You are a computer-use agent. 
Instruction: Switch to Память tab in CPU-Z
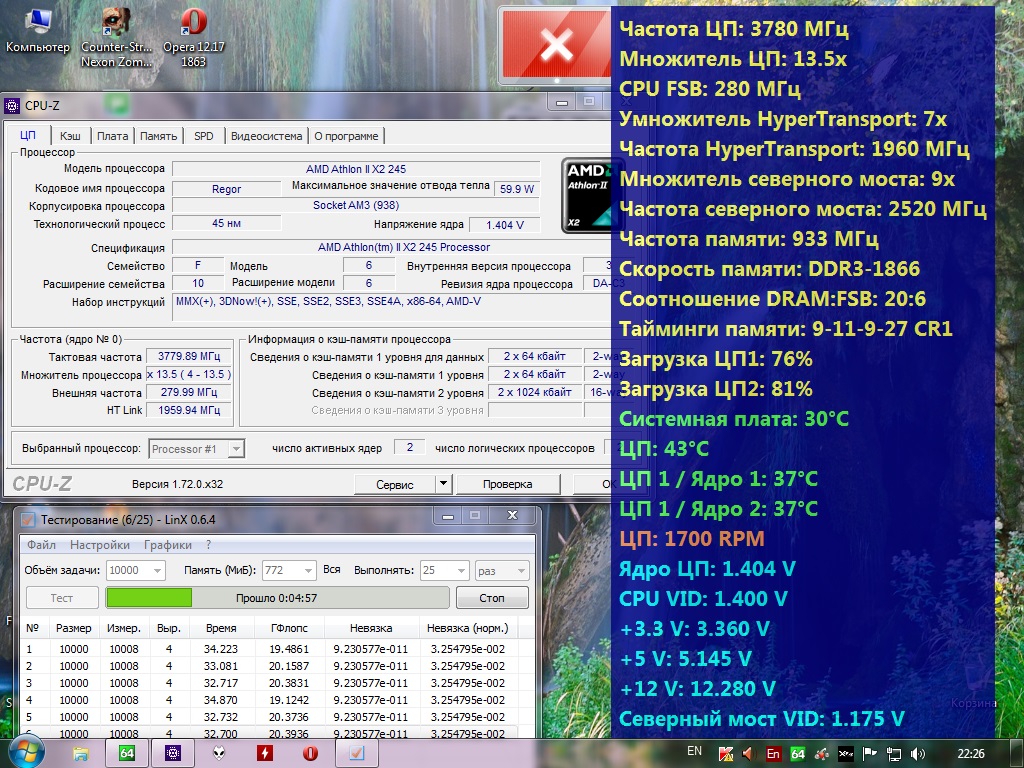(x=159, y=136)
